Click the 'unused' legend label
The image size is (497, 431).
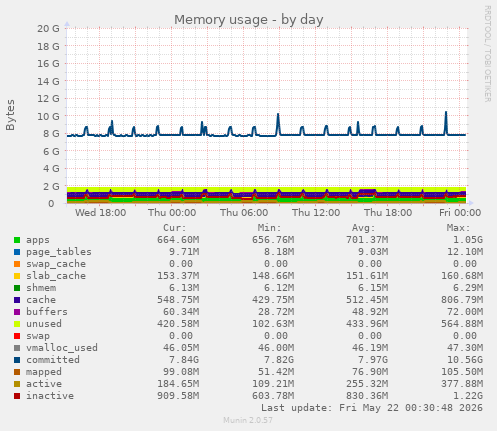(44, 324)
